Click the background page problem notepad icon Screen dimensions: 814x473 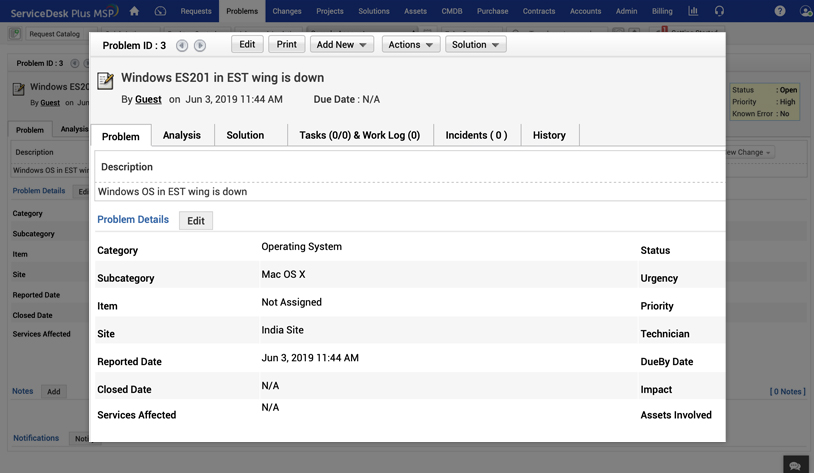(x=19, y=89)
